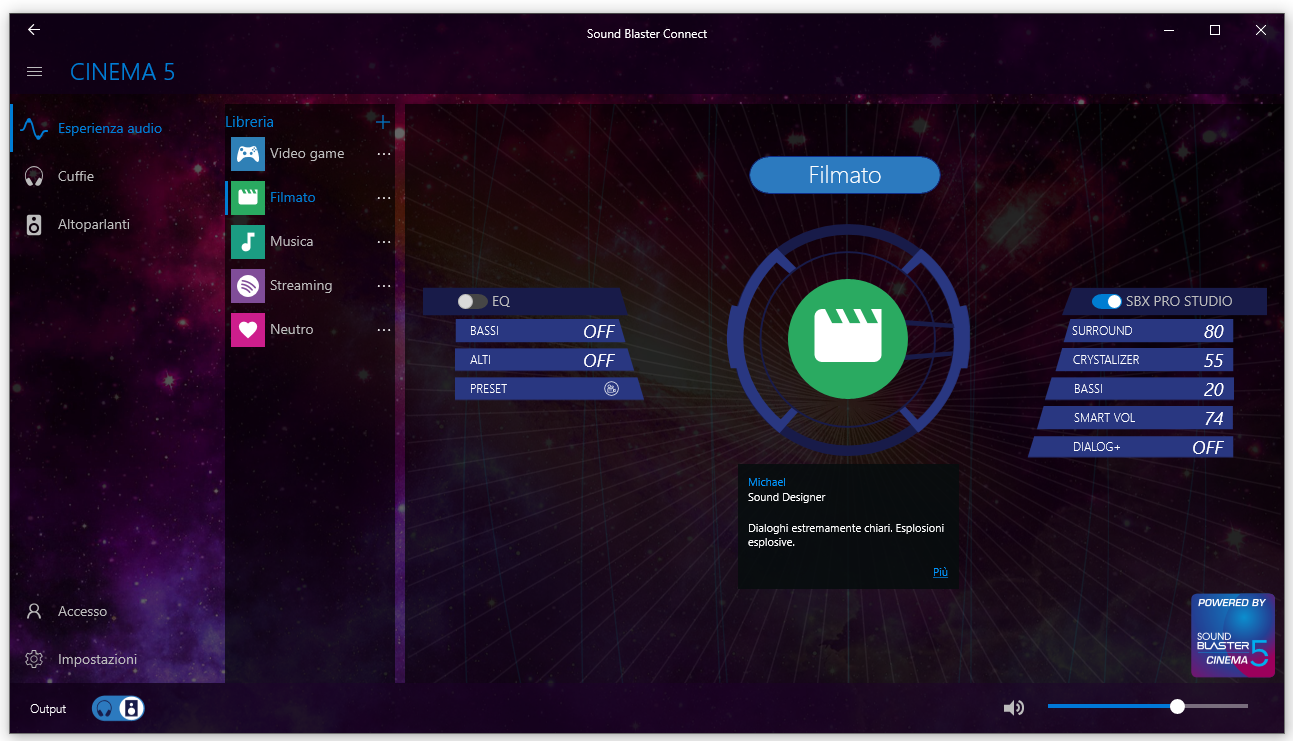Screen dimensions: 1293x741
Task: Click the Accesso user icon
Action: point(34,611)
